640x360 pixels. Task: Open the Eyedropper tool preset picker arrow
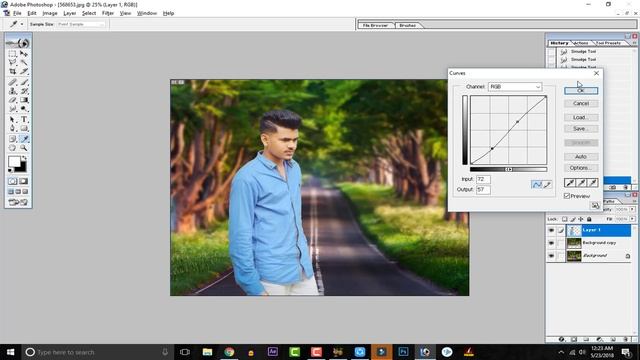(x=22, y=24)
